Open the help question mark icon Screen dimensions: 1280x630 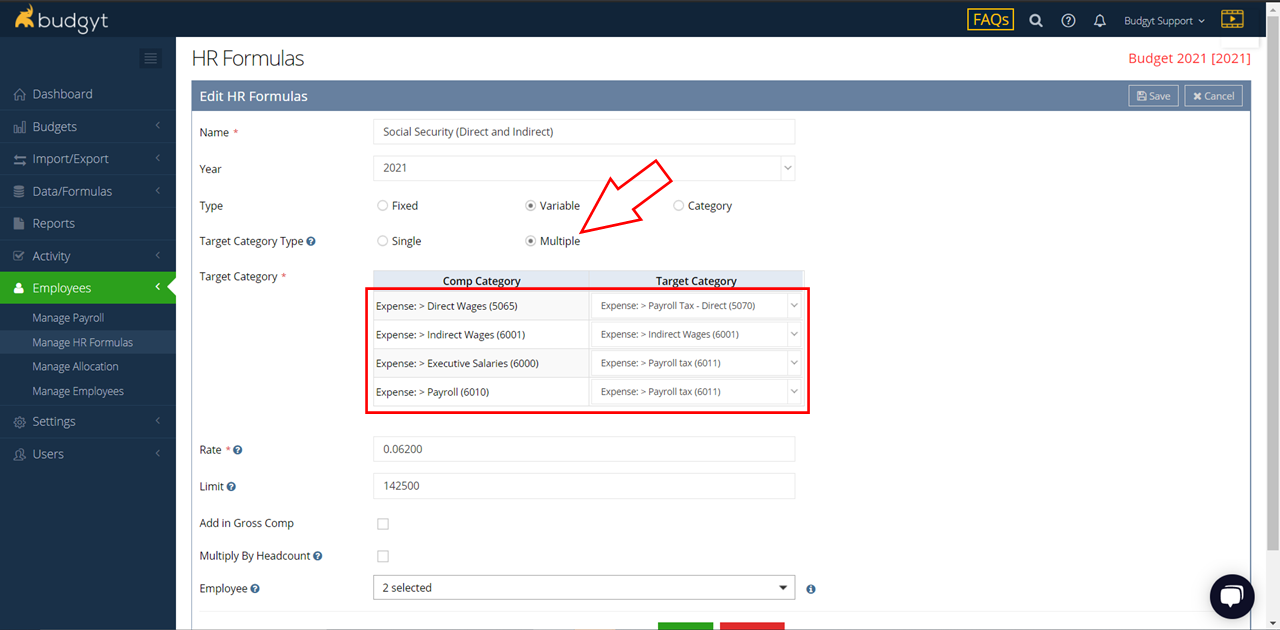point(1068,20)
